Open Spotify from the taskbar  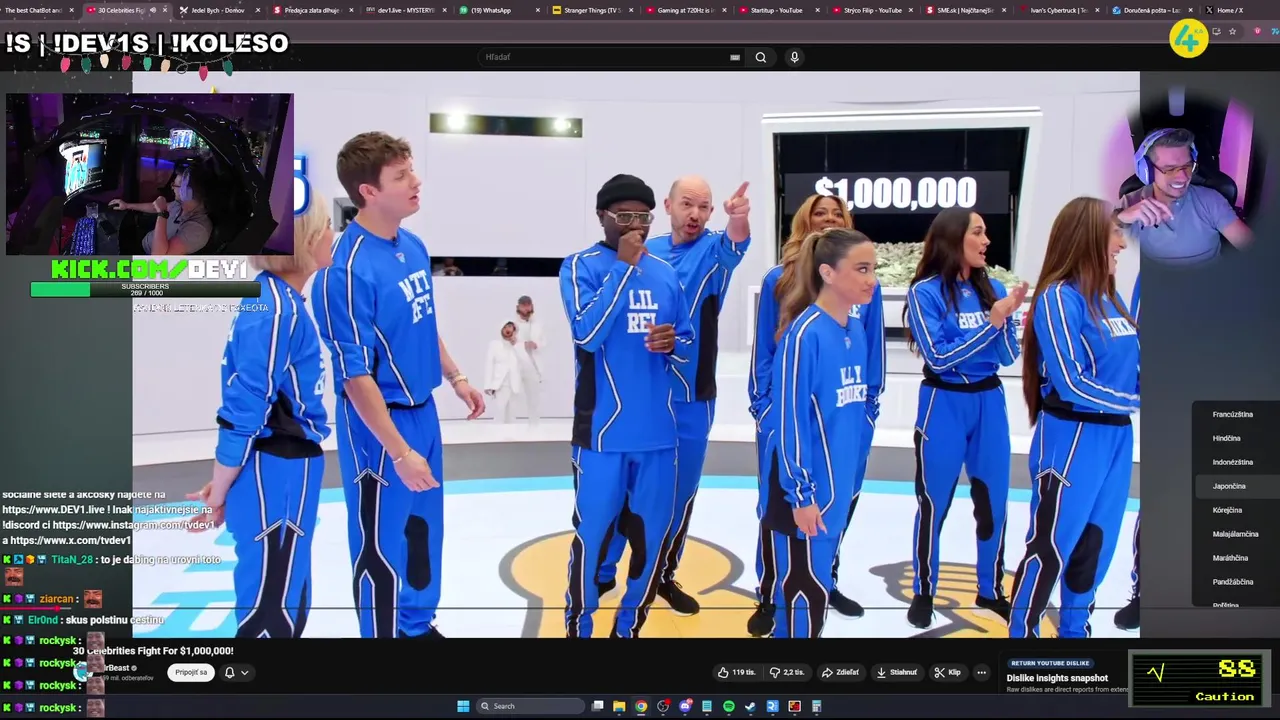pyautogui.click(x=728, y=706)
